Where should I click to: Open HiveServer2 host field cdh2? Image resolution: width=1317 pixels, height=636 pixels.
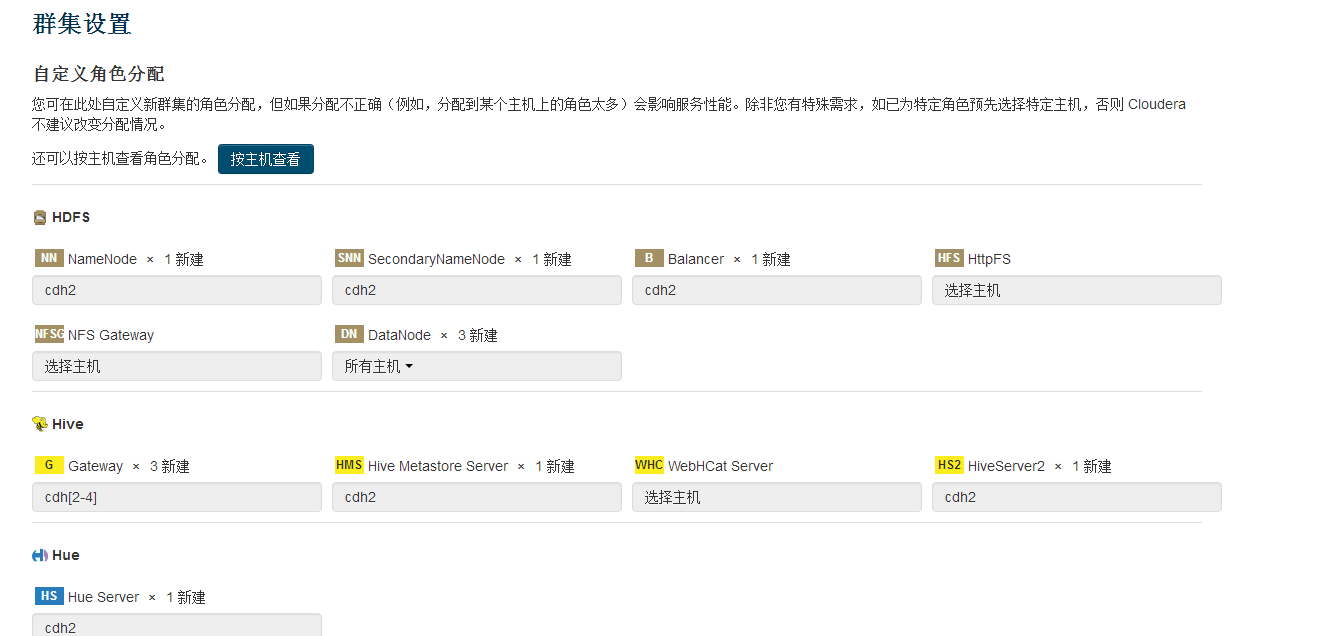[1077, 497]
